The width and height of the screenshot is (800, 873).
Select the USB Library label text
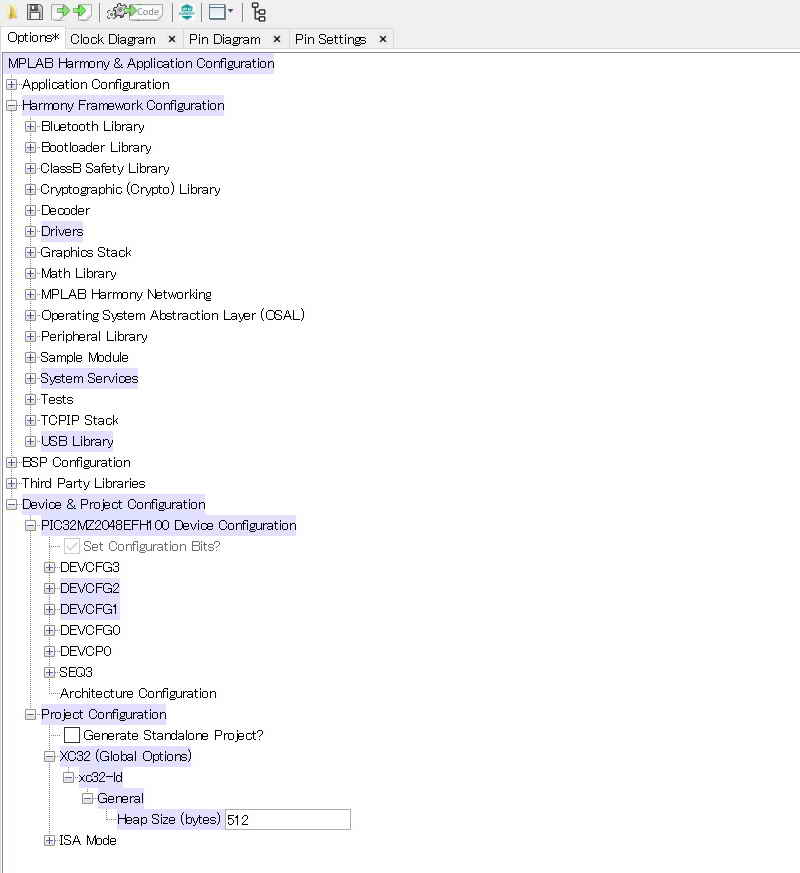[77, 442]
